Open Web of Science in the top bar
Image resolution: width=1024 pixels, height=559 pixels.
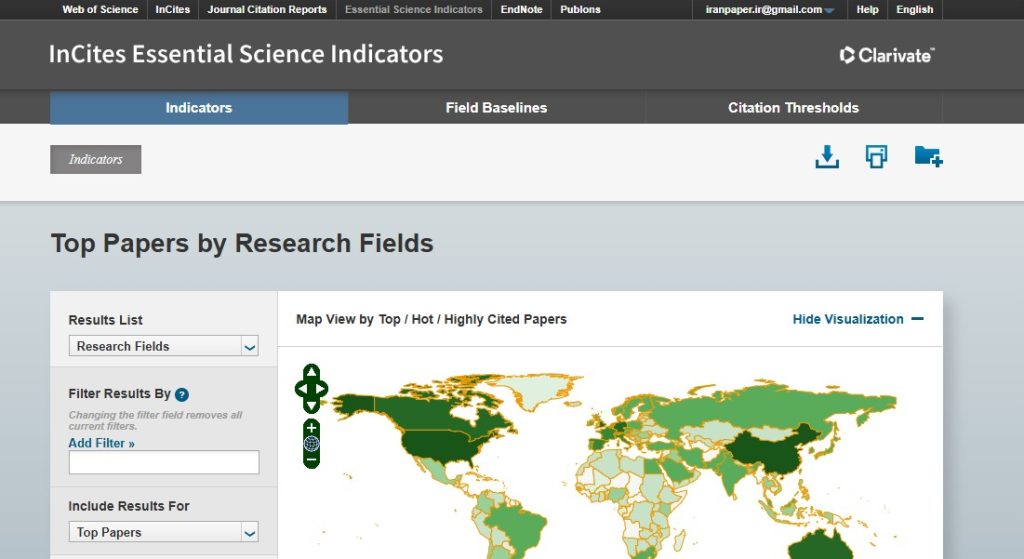(100, 10)
